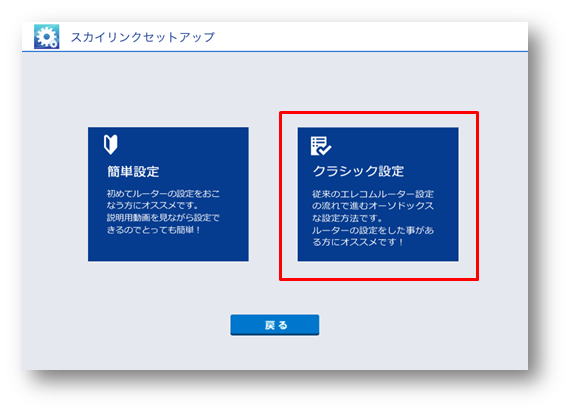The image size is (570, 412).
Task: Click the red highlight border around クラシック設定
Action: 379,113
